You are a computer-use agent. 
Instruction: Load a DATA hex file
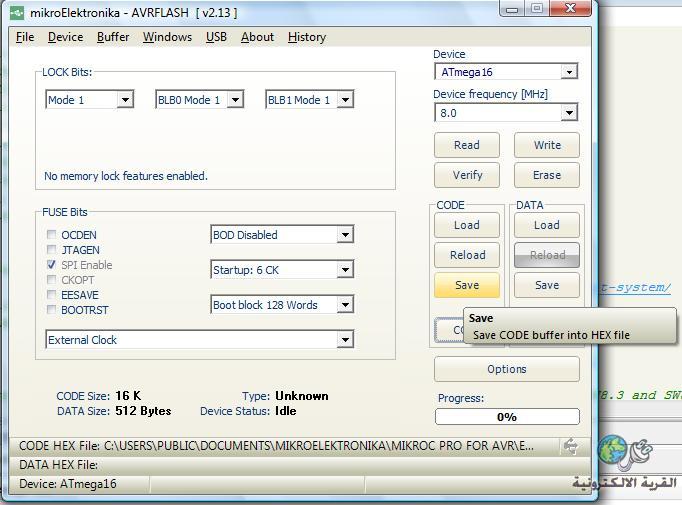[547, 225]
